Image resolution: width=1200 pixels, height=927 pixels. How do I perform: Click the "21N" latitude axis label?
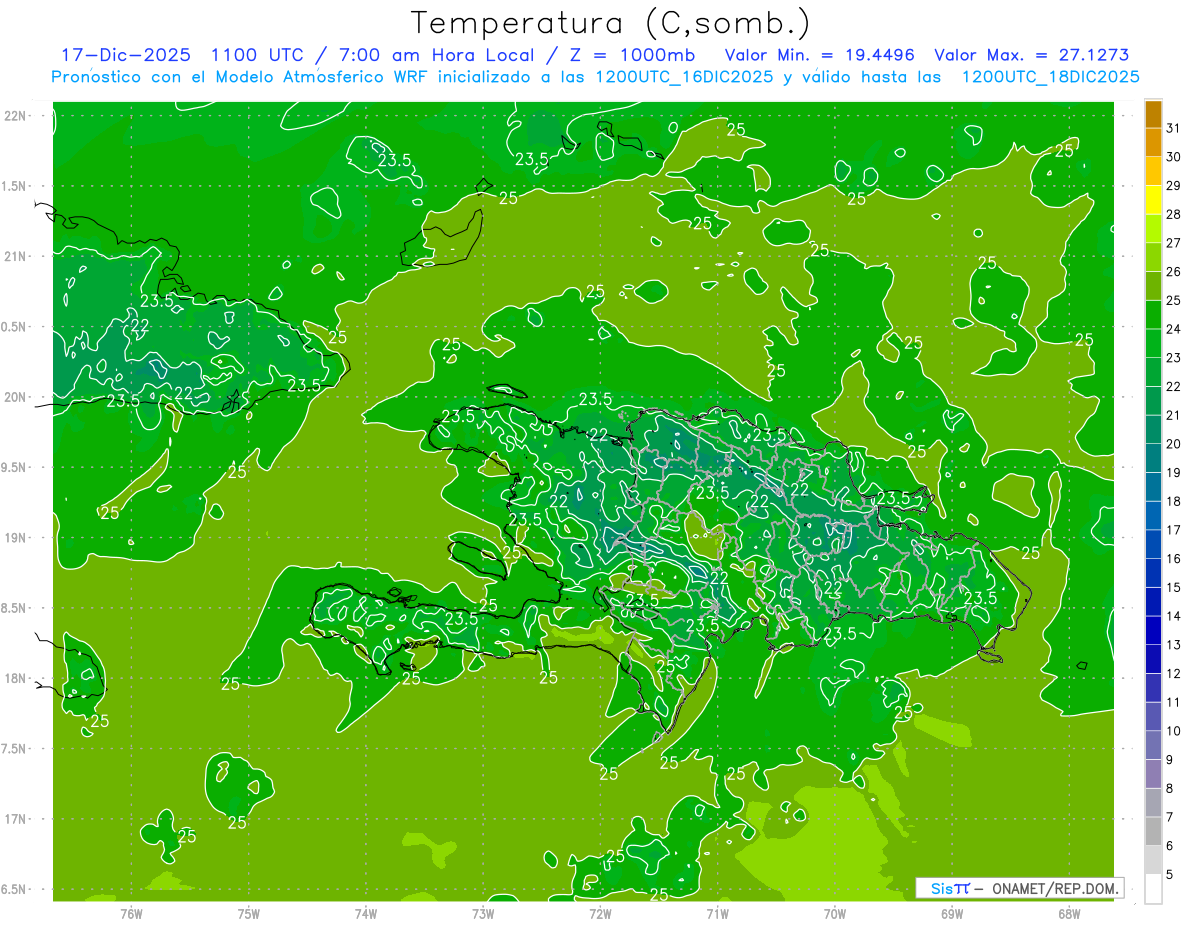tap(16, 257)
